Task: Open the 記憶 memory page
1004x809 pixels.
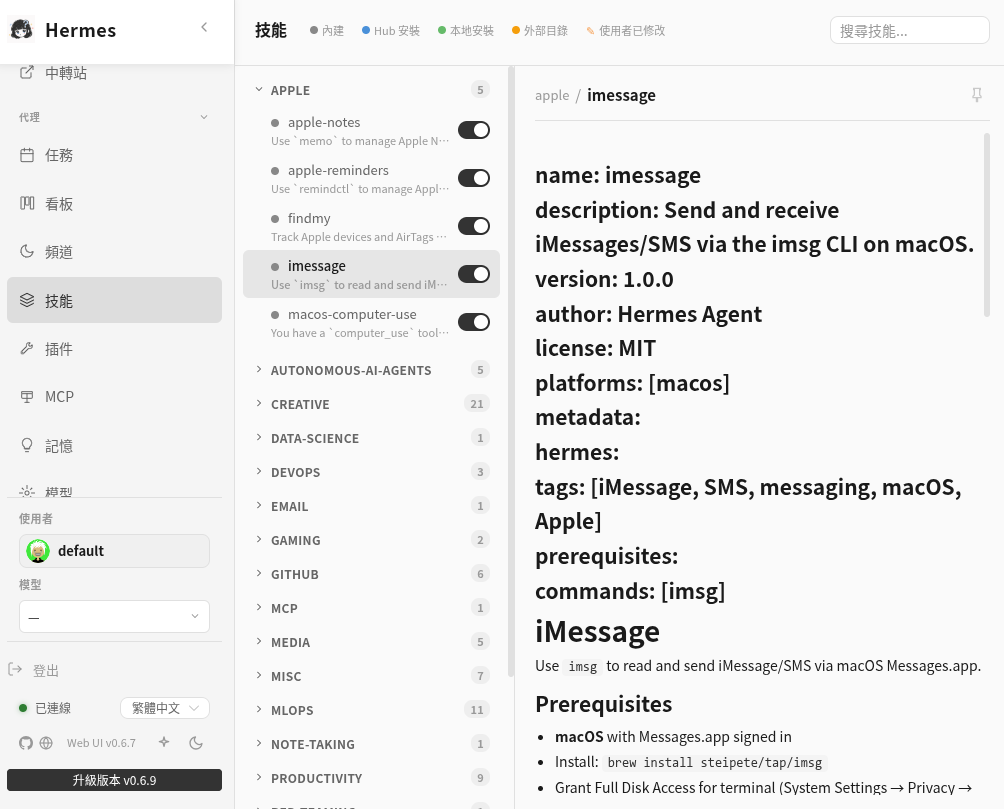Action: point(114,446)
